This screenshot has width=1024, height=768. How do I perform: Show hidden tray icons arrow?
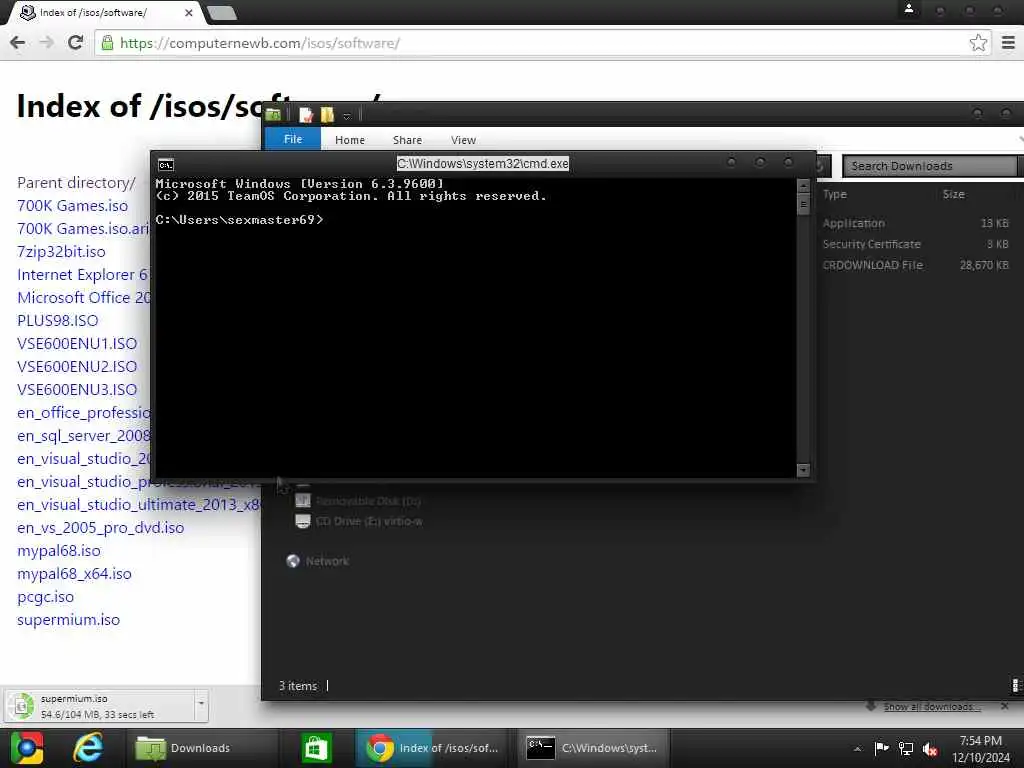pyautogui.click(x=857, y=749)
